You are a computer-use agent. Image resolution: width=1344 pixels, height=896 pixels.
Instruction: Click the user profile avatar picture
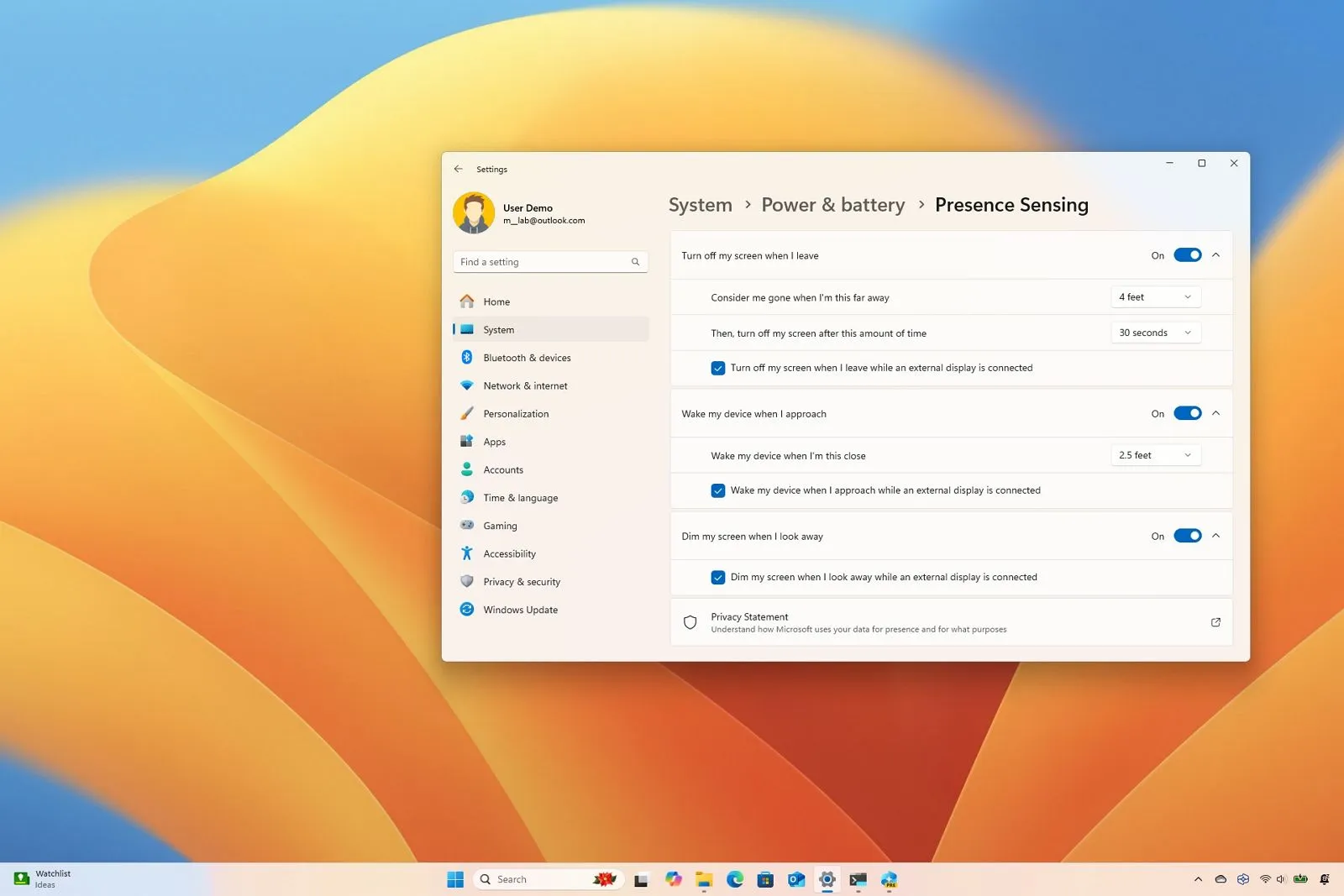tap(474, 213)
